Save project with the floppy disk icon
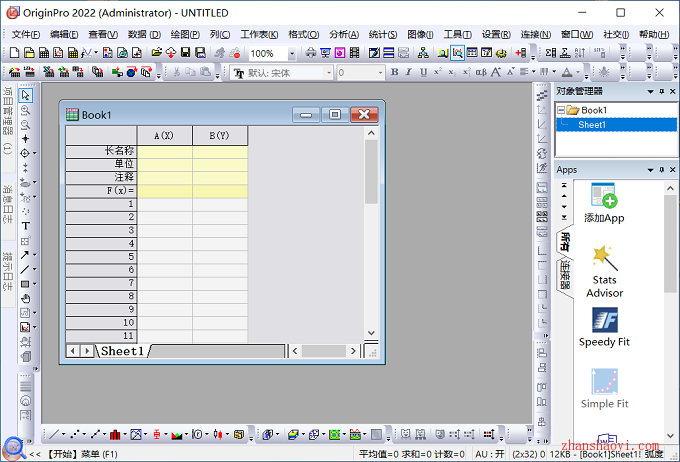 pyautogui.click(x=186, y=53)
